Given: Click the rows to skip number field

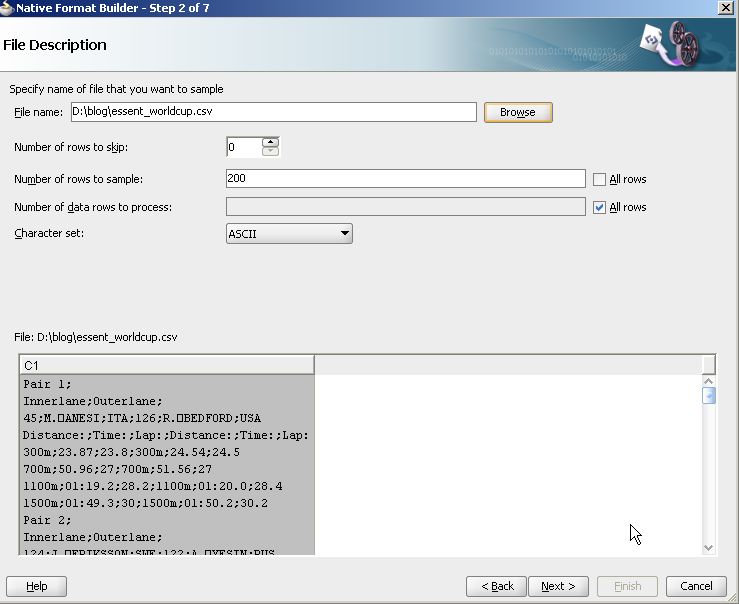Looking at the screenshot, I should [243, 147].
